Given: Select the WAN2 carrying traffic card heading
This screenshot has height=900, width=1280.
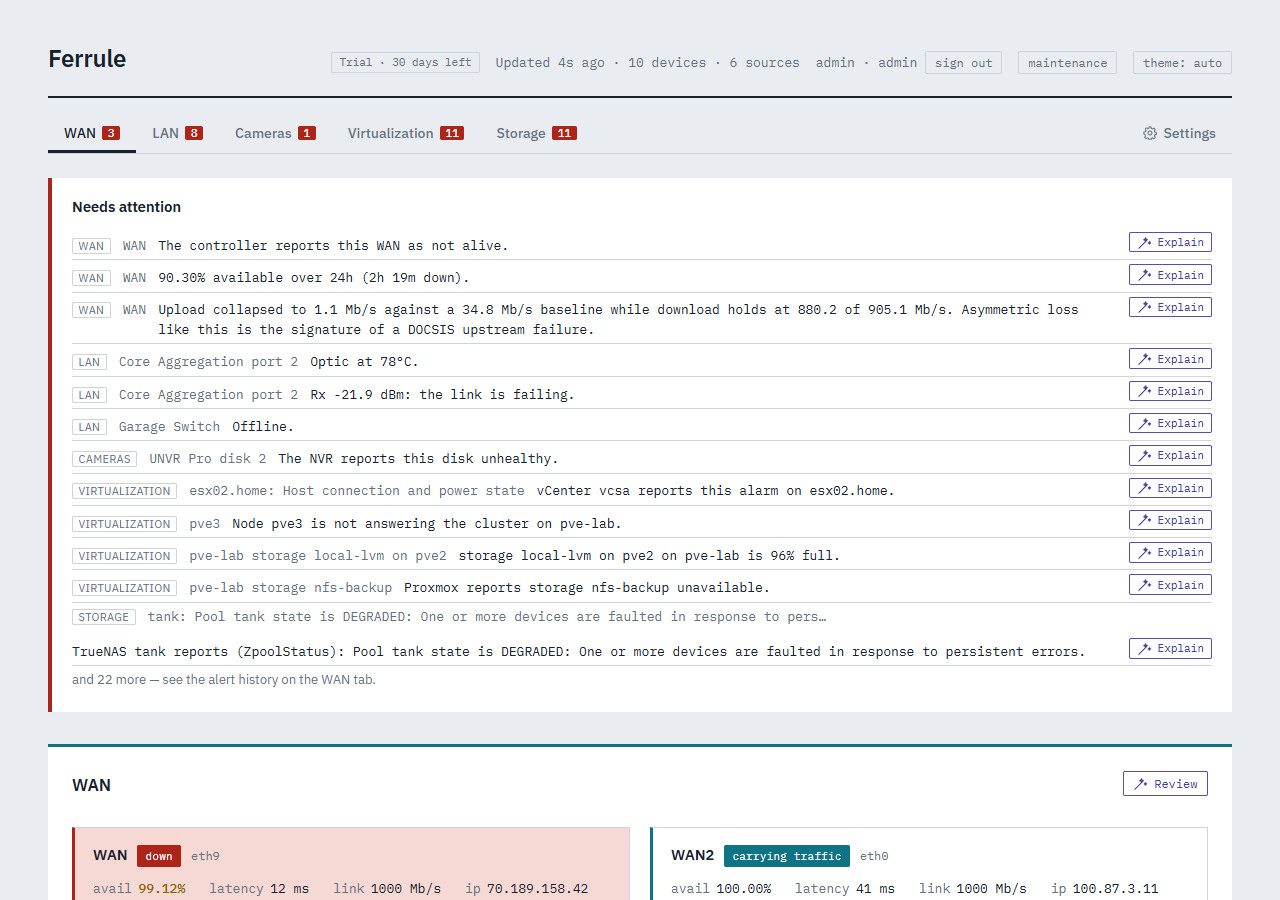Looking at the screenshot, I should tap(692, 855).
